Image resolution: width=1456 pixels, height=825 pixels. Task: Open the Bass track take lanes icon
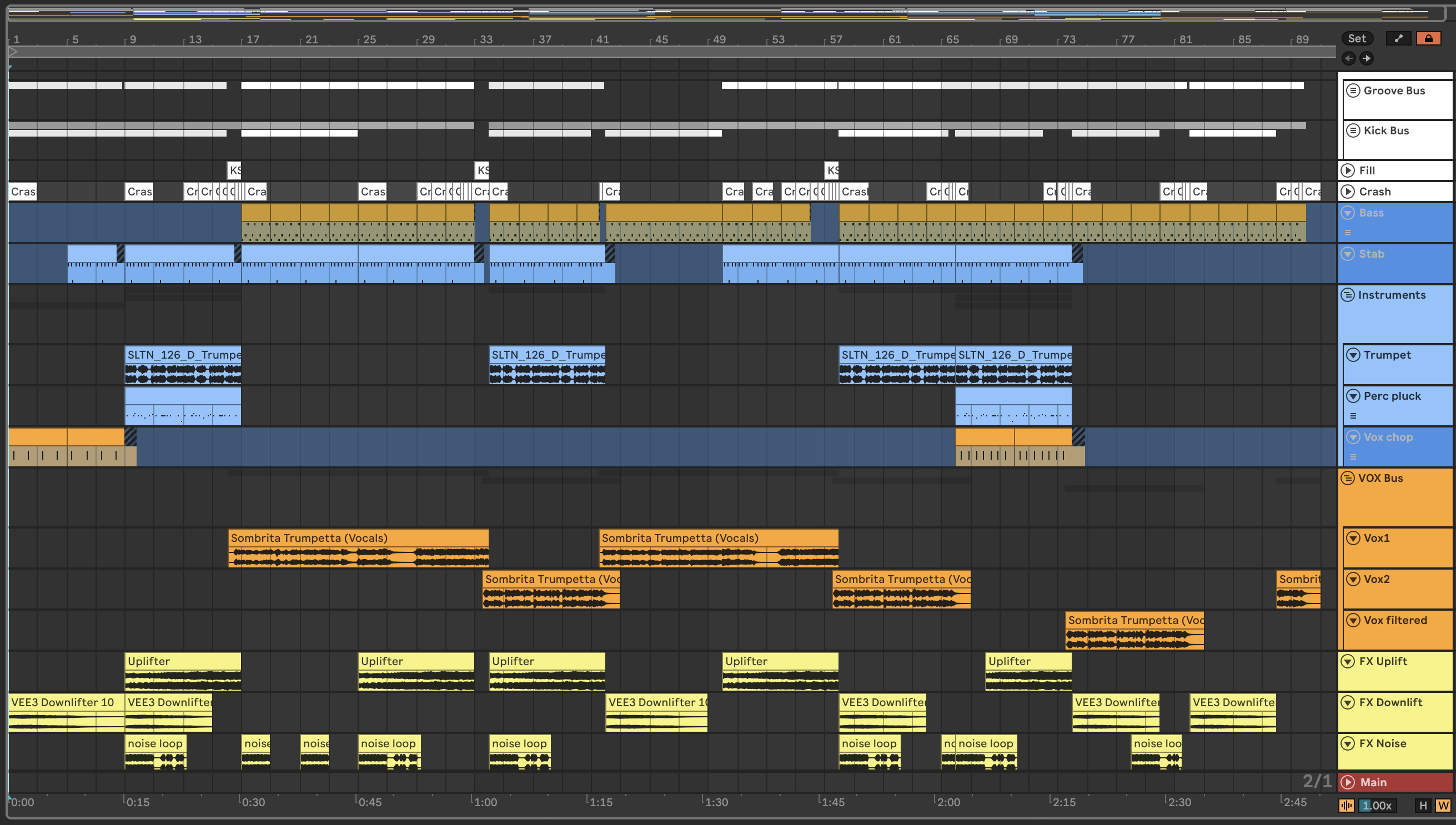tap(1348, 233)
